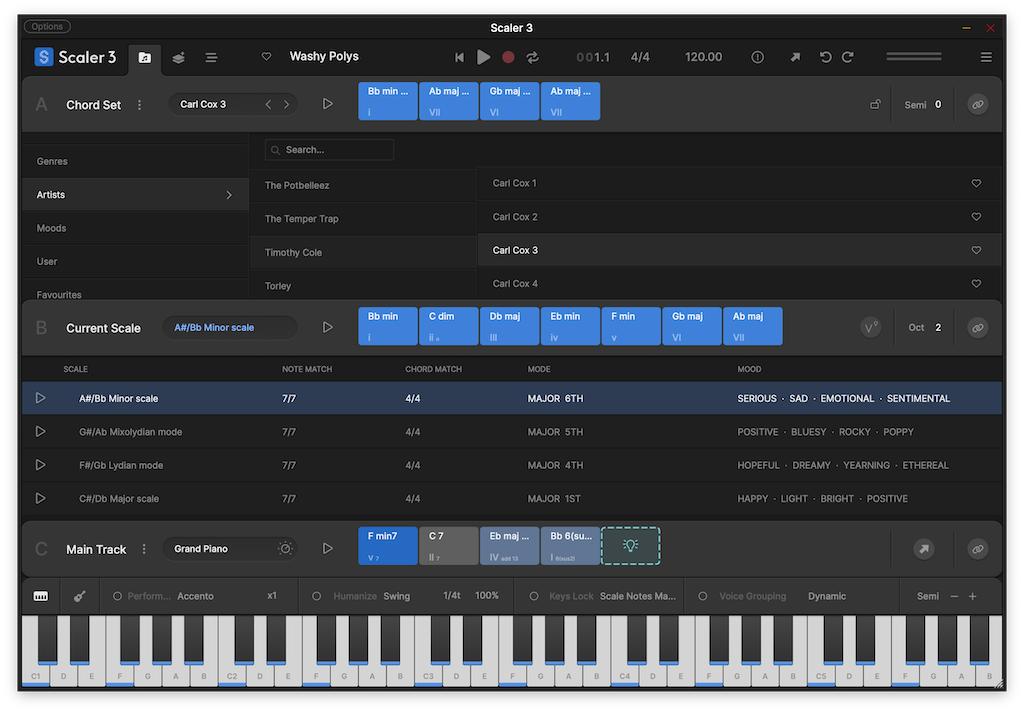Open Grand Piano instrument settings gear
This screenshot has width=1024, height=712.
pos(285,549)
